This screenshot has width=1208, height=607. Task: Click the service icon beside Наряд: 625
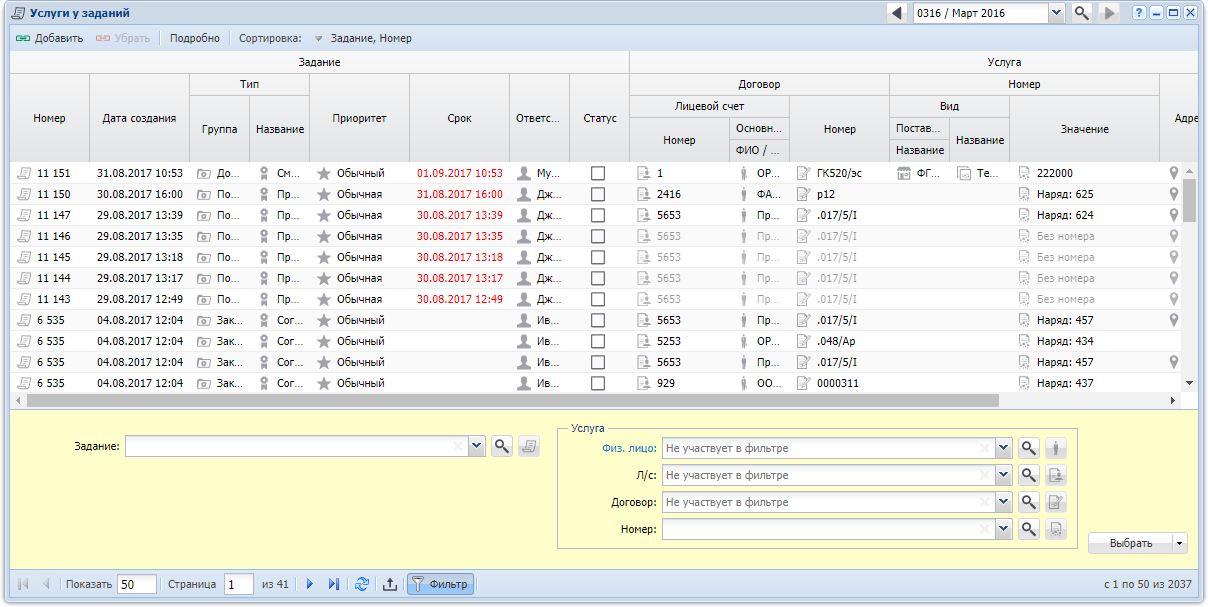pyautogui.click(x=1024, y=194)
